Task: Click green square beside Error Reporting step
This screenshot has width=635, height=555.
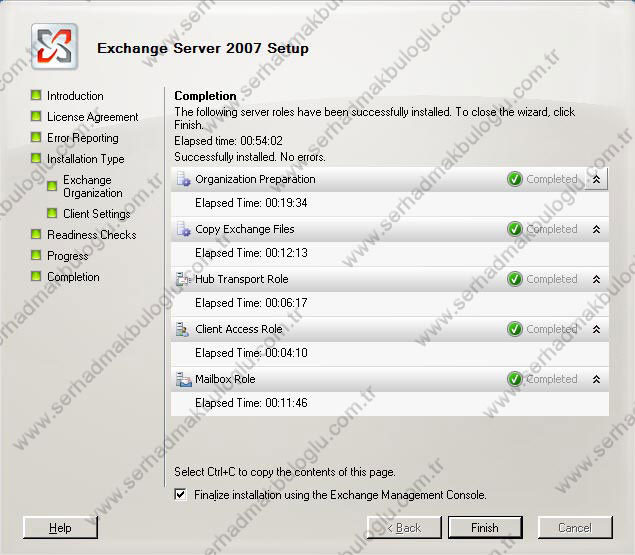Action: pyautogui.click(x=36, y=137)
